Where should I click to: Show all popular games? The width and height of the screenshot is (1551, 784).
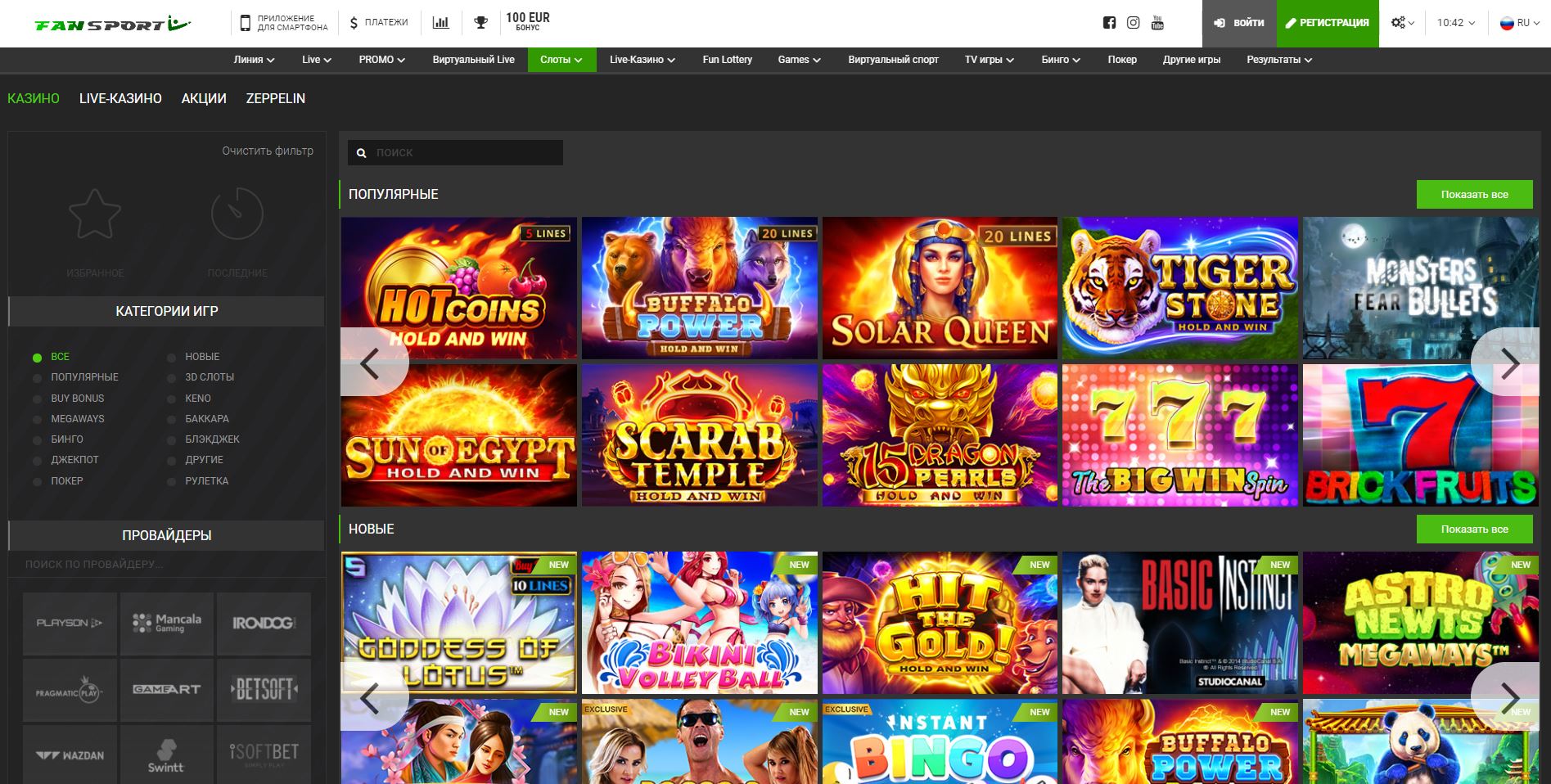[x=1474, y=195]
